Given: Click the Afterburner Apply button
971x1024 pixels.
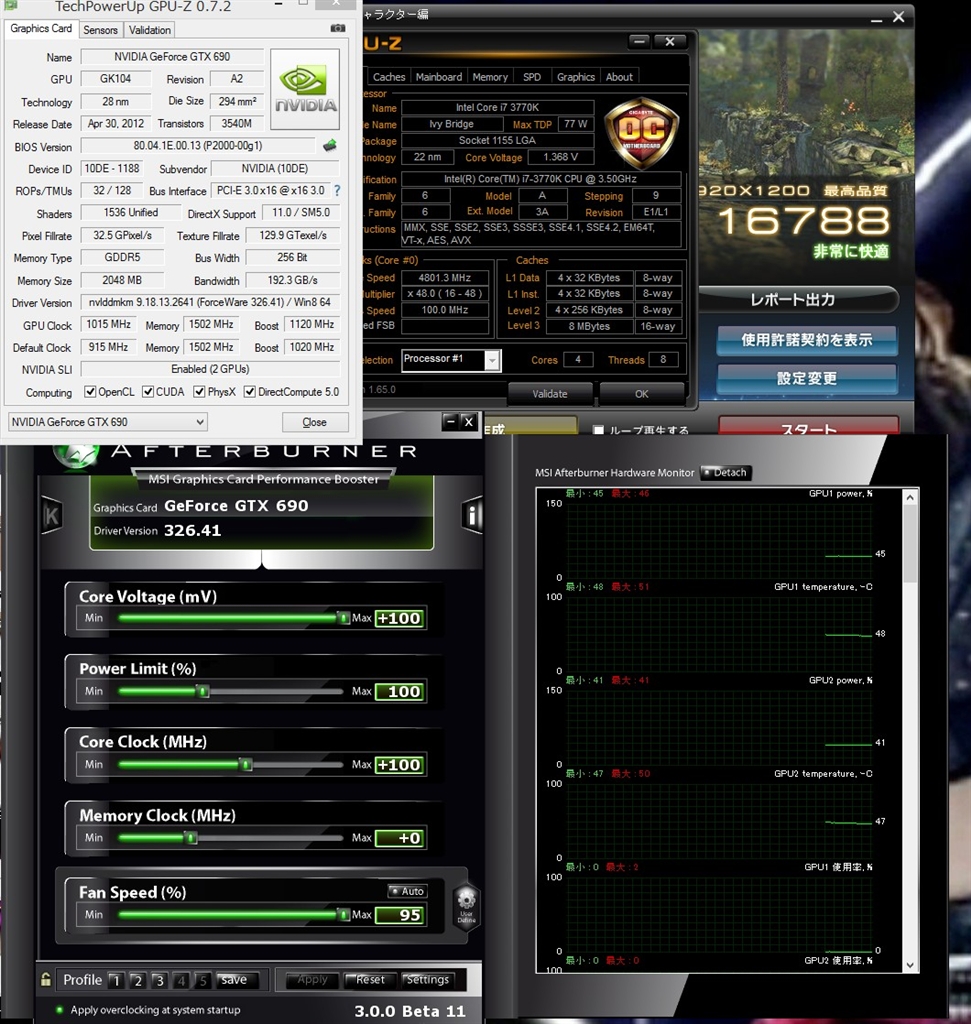Looking at the screenshot, I should [x=312, y=980].
